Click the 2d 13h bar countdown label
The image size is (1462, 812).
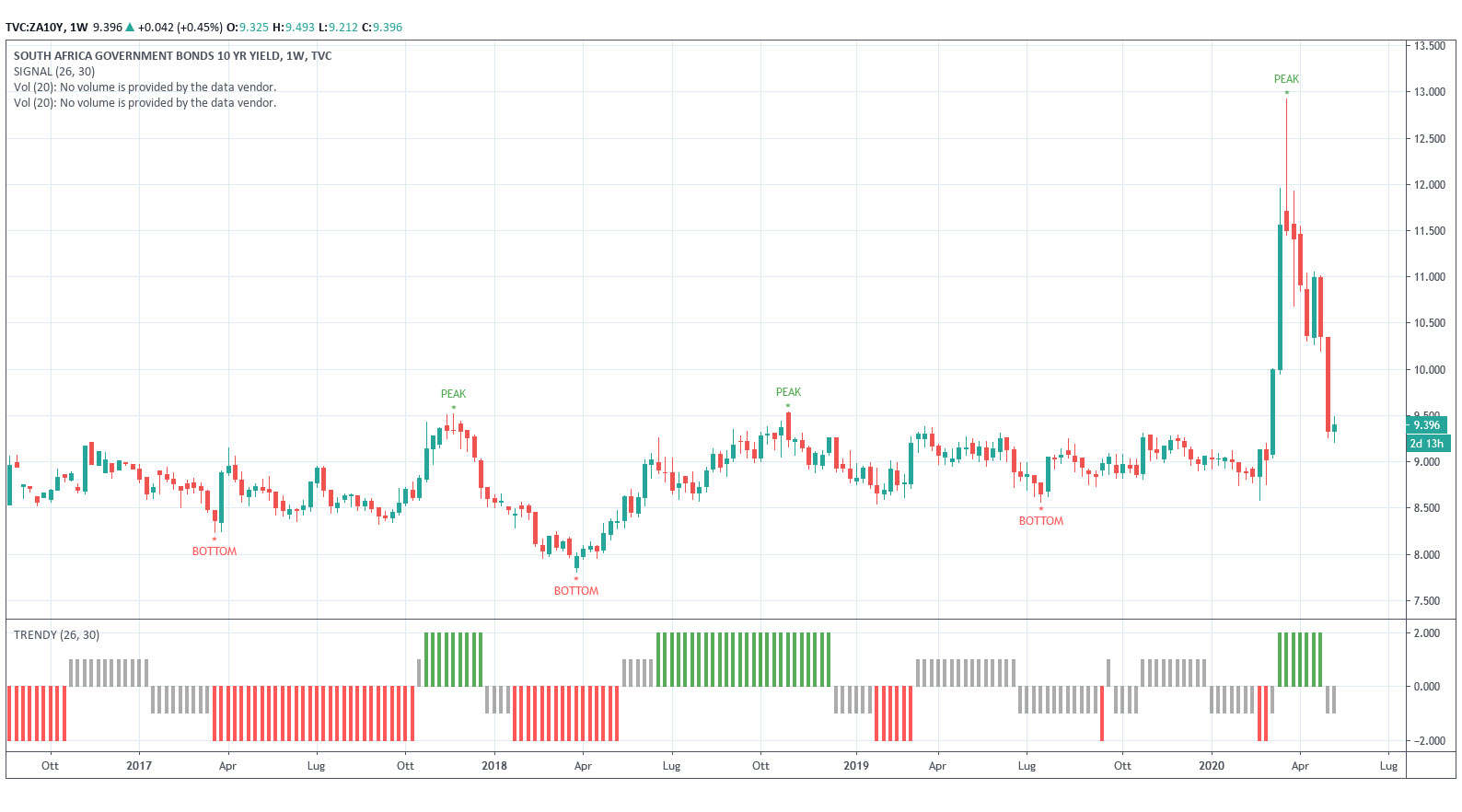1426,444
